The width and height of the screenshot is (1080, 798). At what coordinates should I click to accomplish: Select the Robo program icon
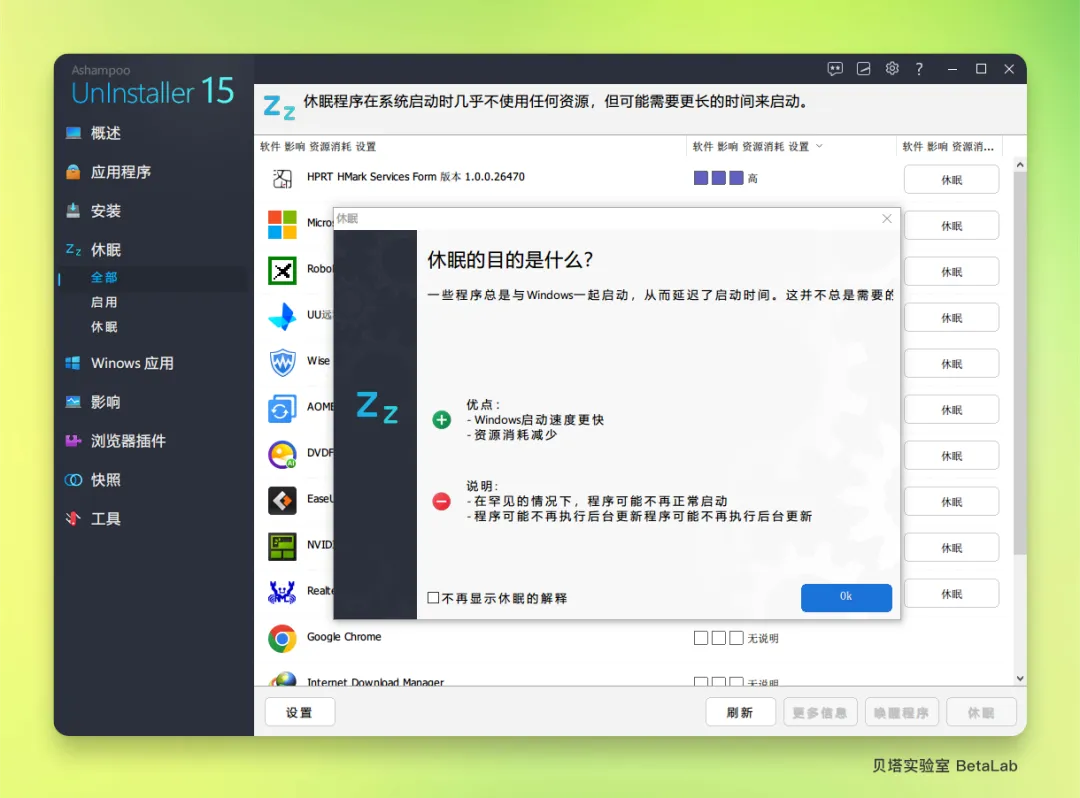[282, 271]
